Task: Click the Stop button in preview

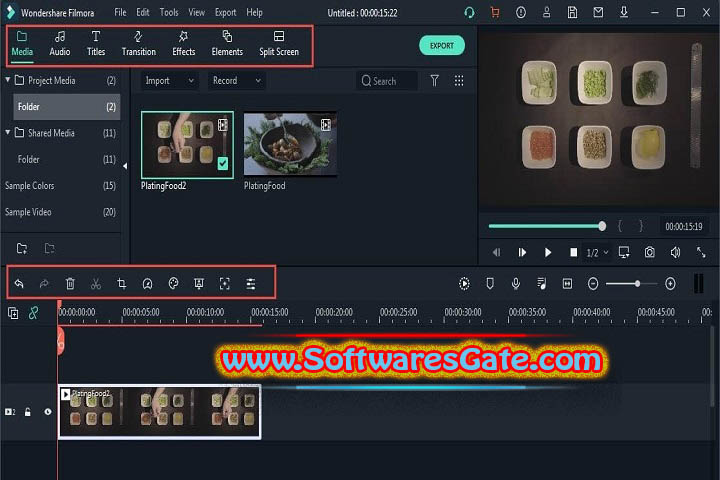Action: 574,252
